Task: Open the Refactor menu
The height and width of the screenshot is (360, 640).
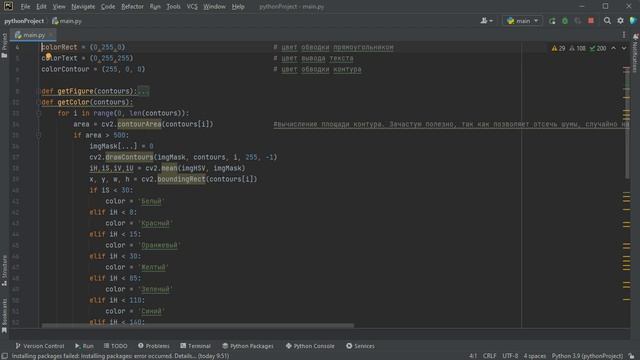Action: tap(132, 7)
